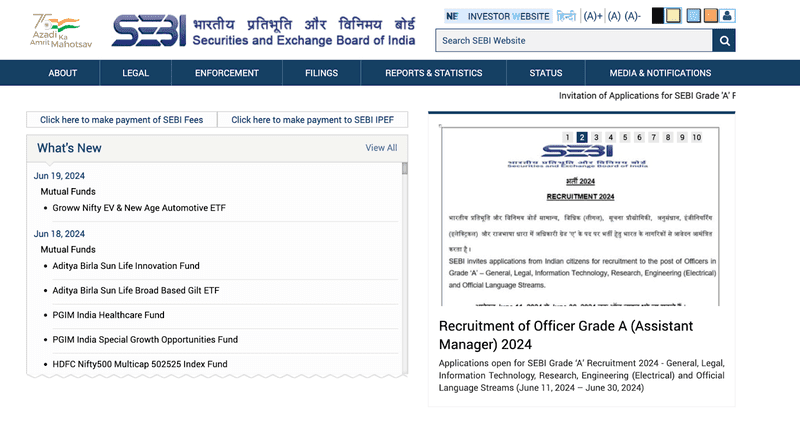Open Aditya Birla Sun Life Broad Based Gilt ETF
Viewport: 800px width, 423px height.
(x=136, y=290)
